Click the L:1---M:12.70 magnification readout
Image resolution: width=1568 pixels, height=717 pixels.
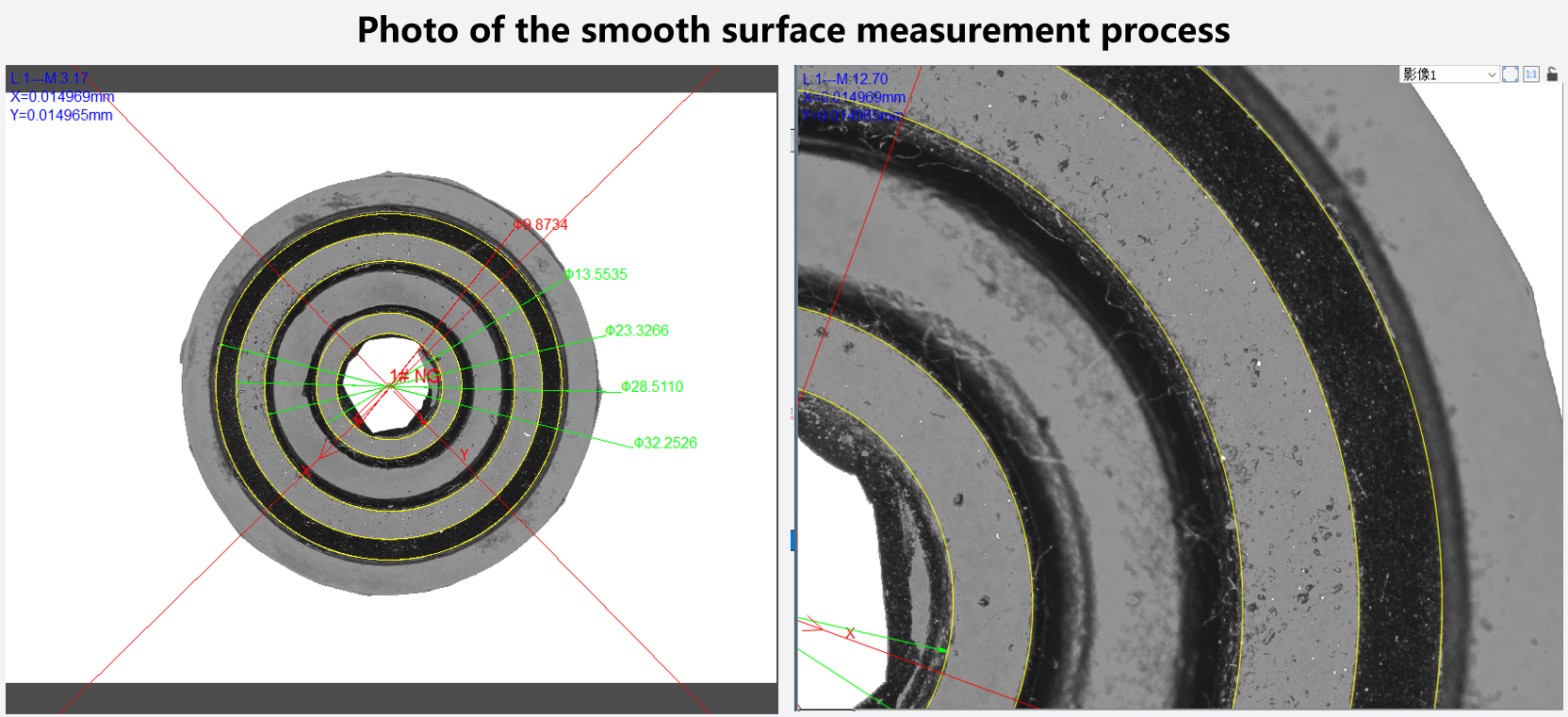click(845, 79)
